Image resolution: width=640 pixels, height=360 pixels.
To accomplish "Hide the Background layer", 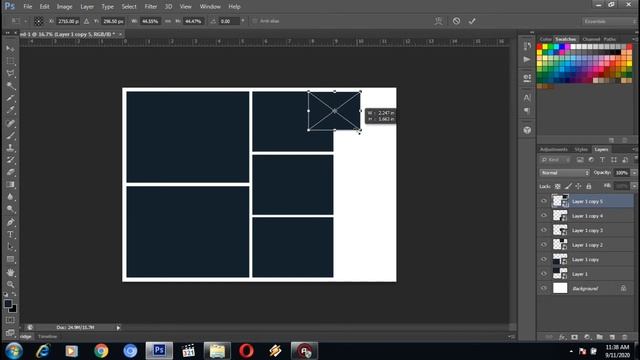I will point(544,288).
